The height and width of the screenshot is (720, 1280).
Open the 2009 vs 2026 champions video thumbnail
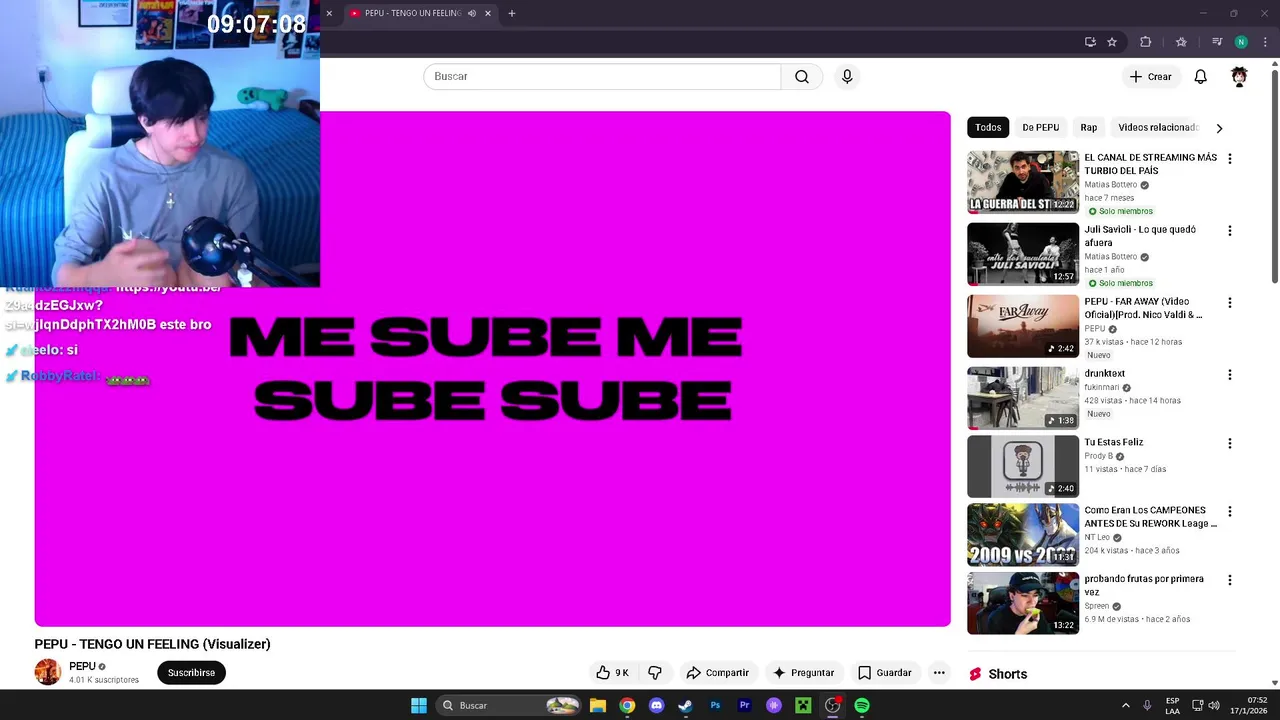point(1023,535)
